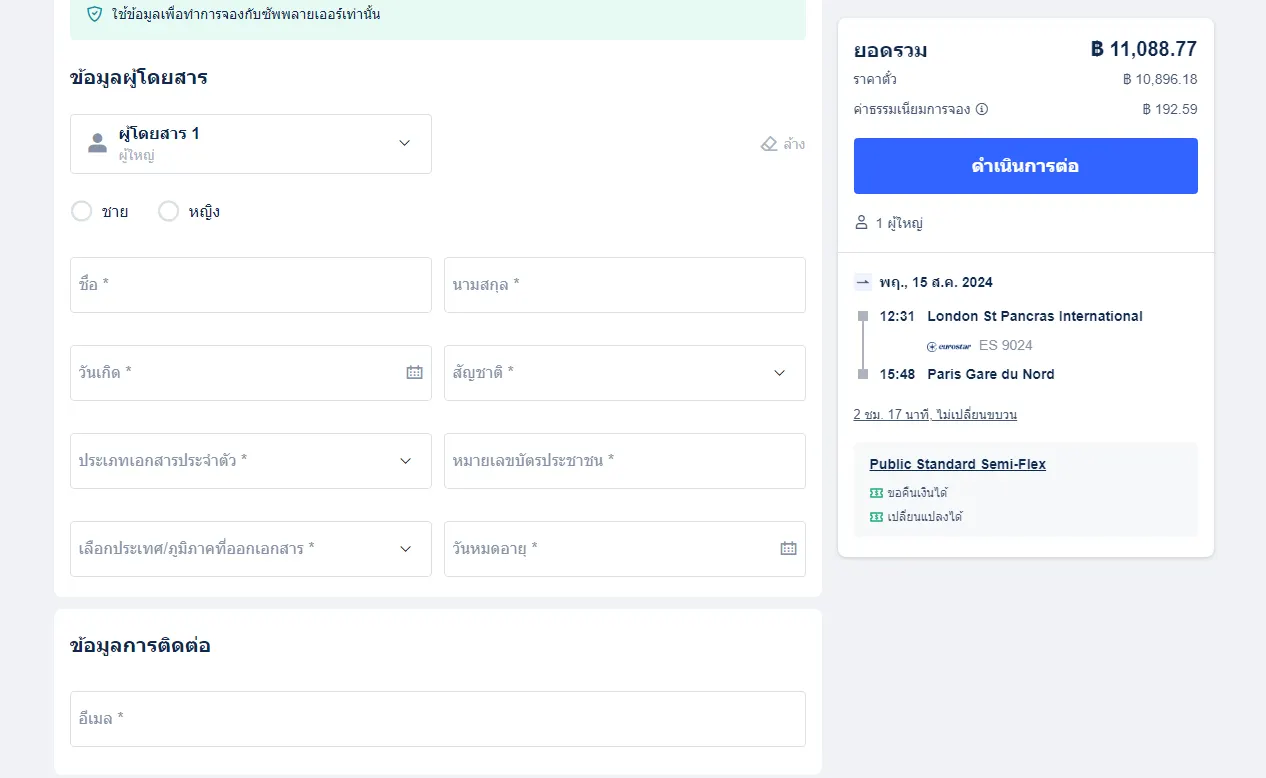Click the refundable ticket icon
Image resolution: width=1266 pixels, height=778 pixels.
[876, 493]
